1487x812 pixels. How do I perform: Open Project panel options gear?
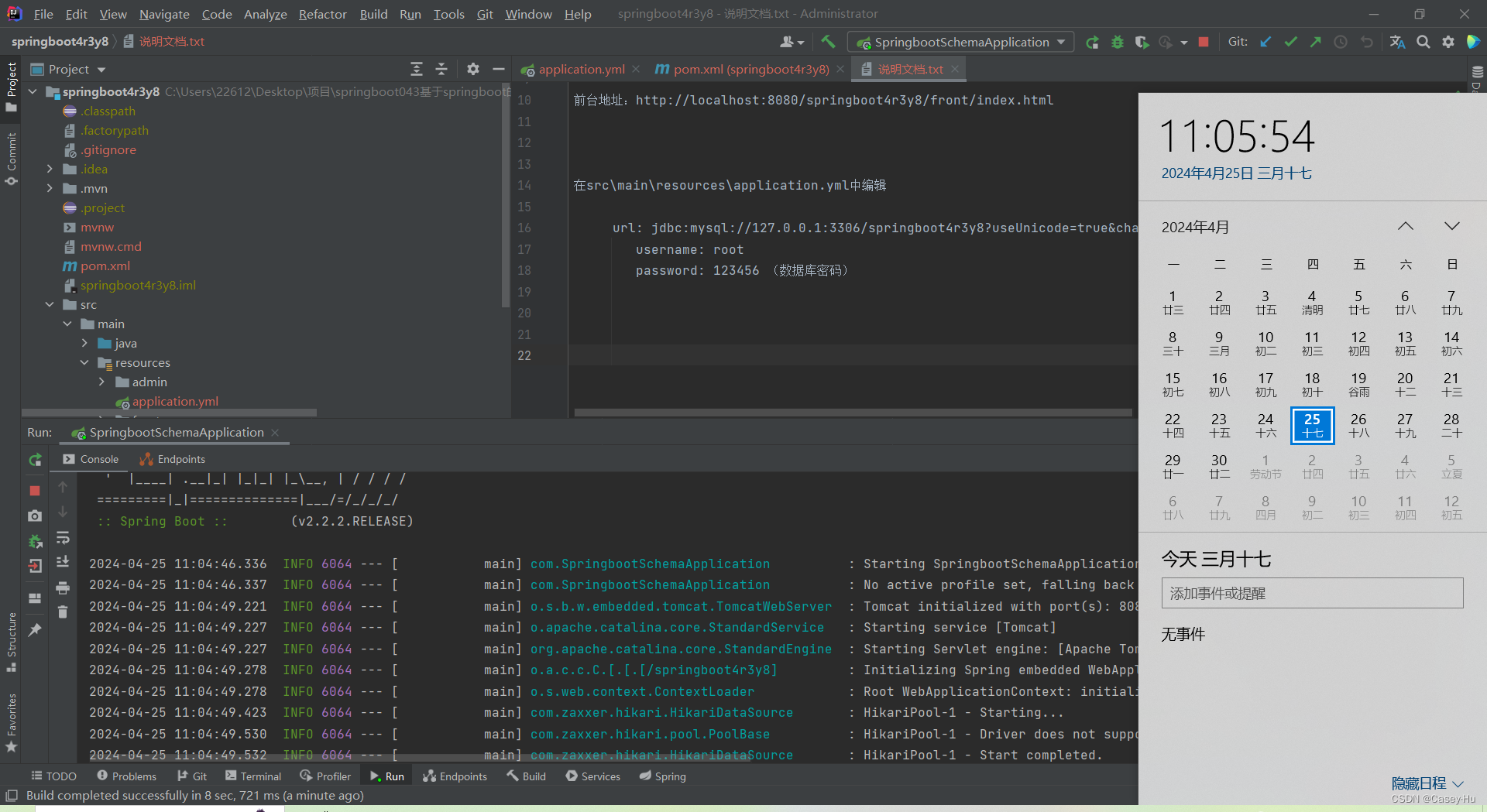(x=473, y=69)
